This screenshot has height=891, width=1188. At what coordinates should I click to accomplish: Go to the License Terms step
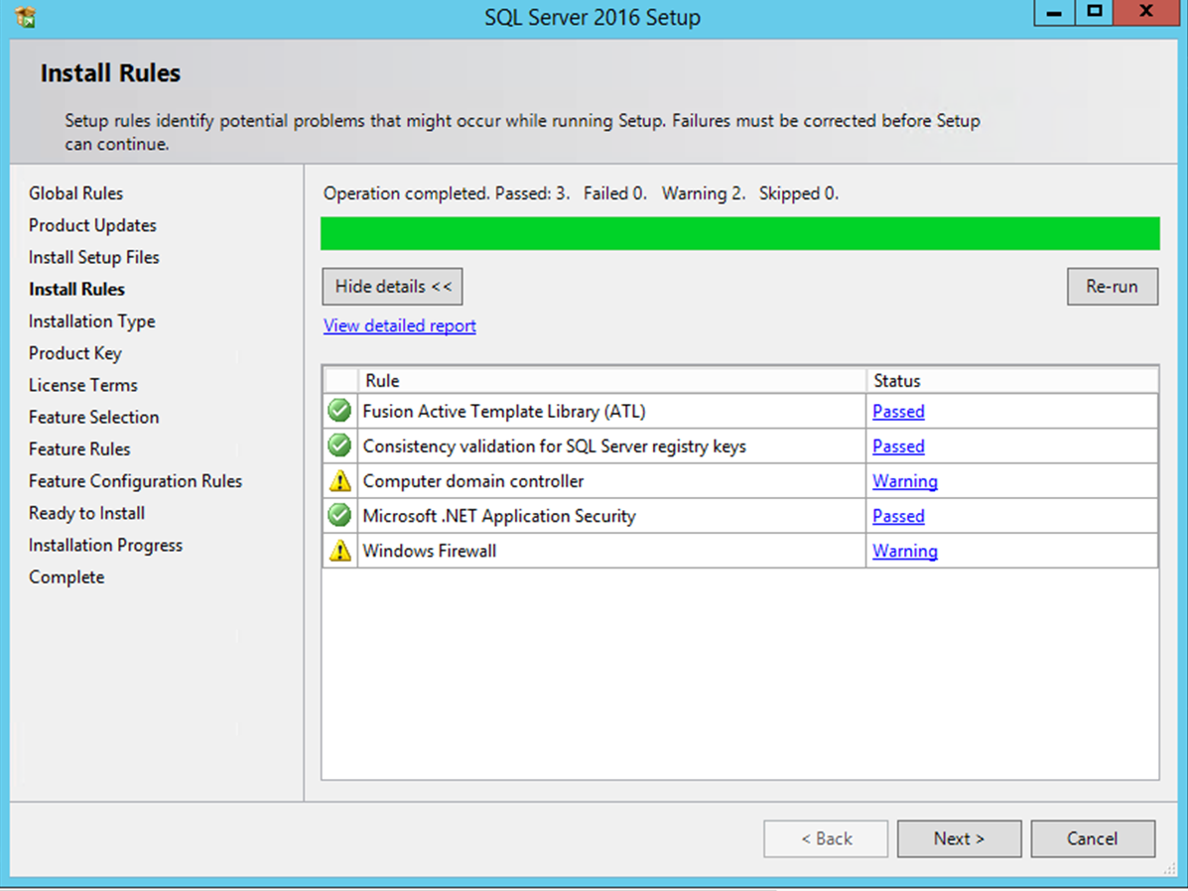pos(83,385)
